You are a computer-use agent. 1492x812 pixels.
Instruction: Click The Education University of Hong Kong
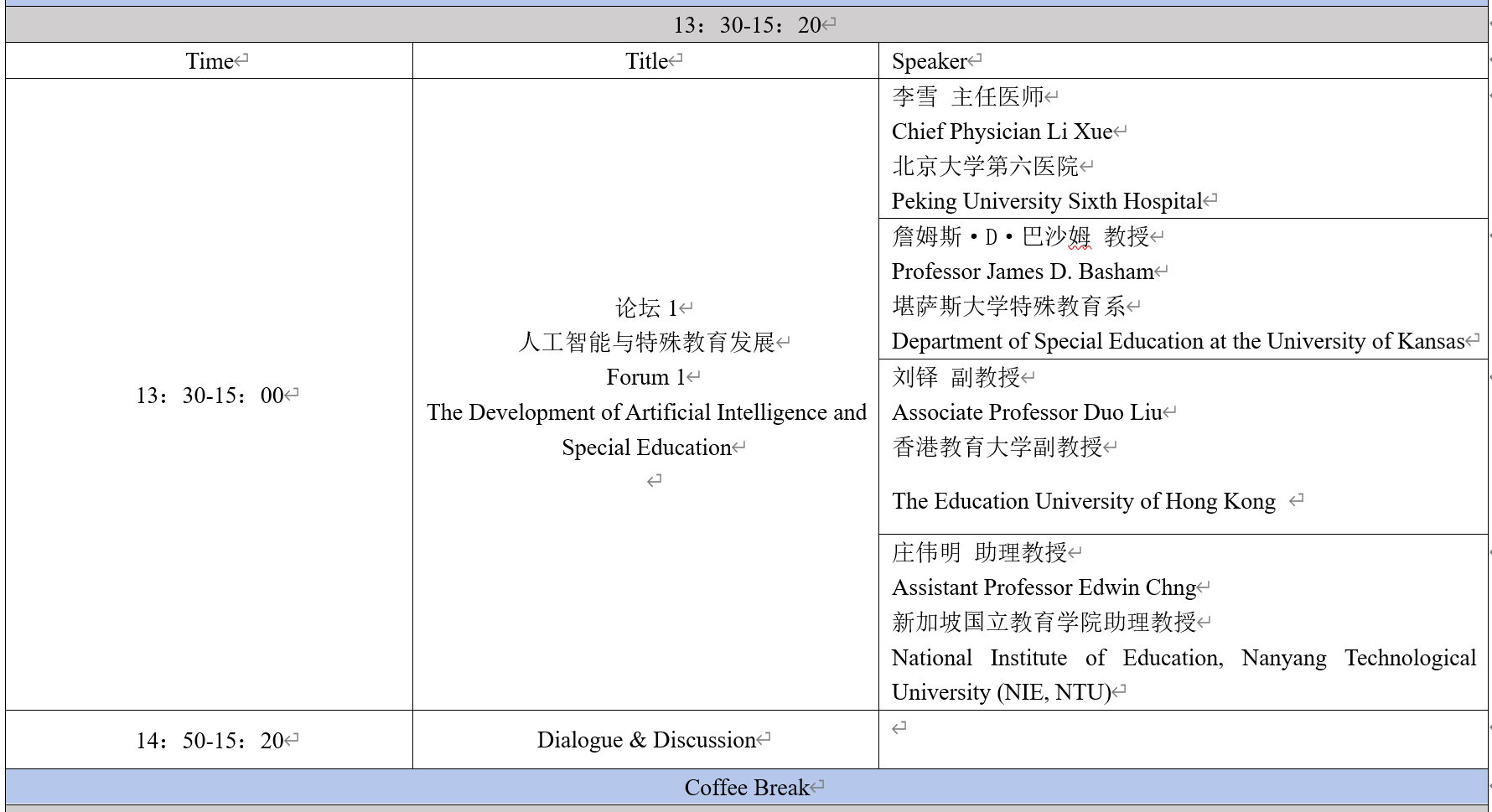coord(1083,501)
